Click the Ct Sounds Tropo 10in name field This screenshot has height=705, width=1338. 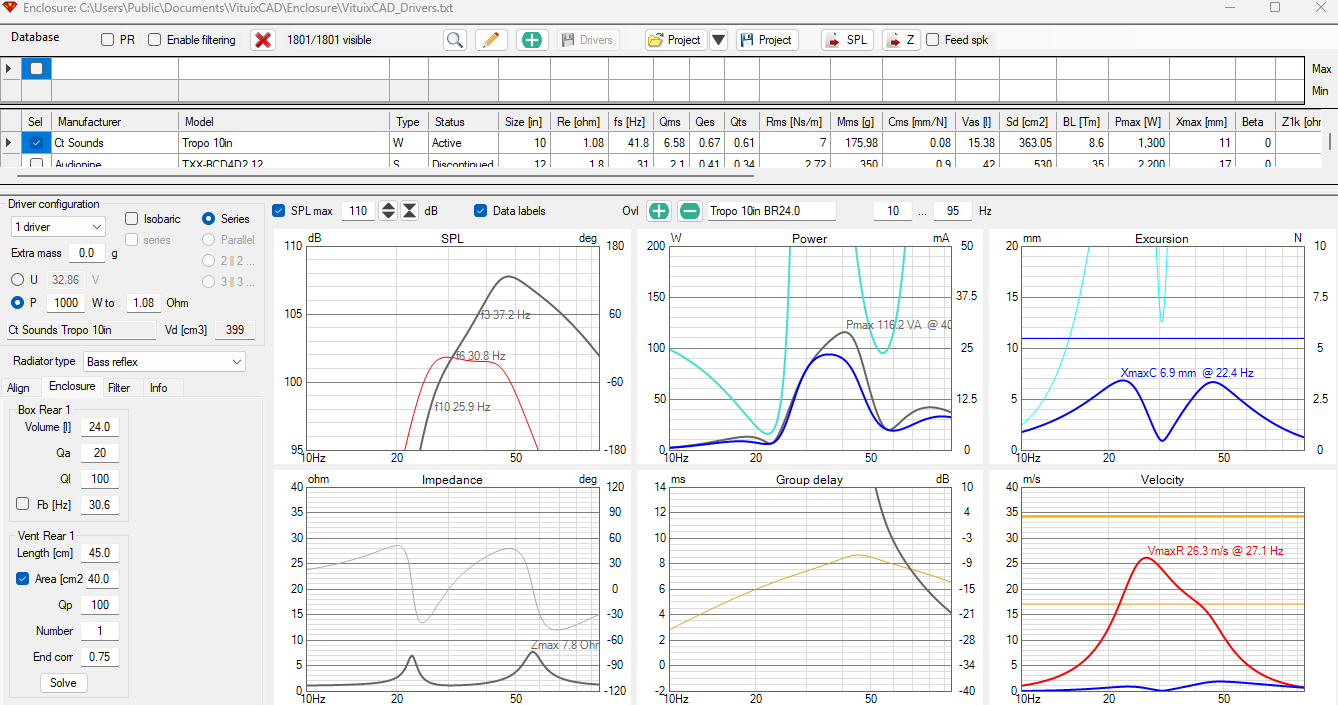pos(81,330)
